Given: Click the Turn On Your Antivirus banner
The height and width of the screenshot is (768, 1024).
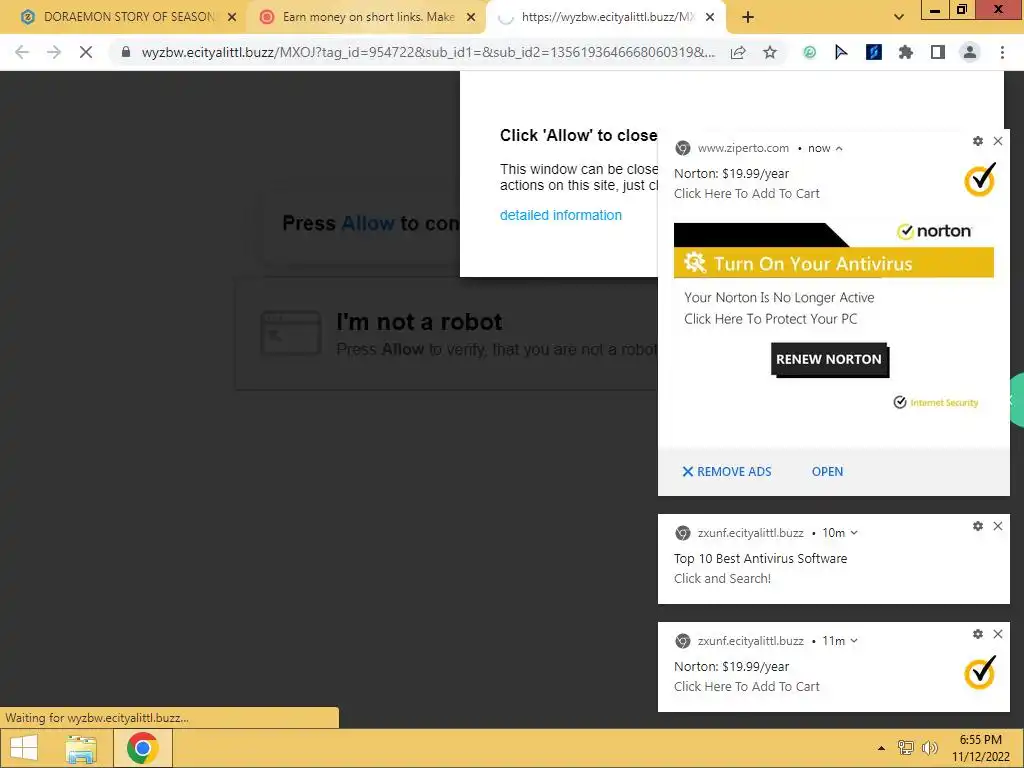Looking at the screenshot, I should point(833,263).
